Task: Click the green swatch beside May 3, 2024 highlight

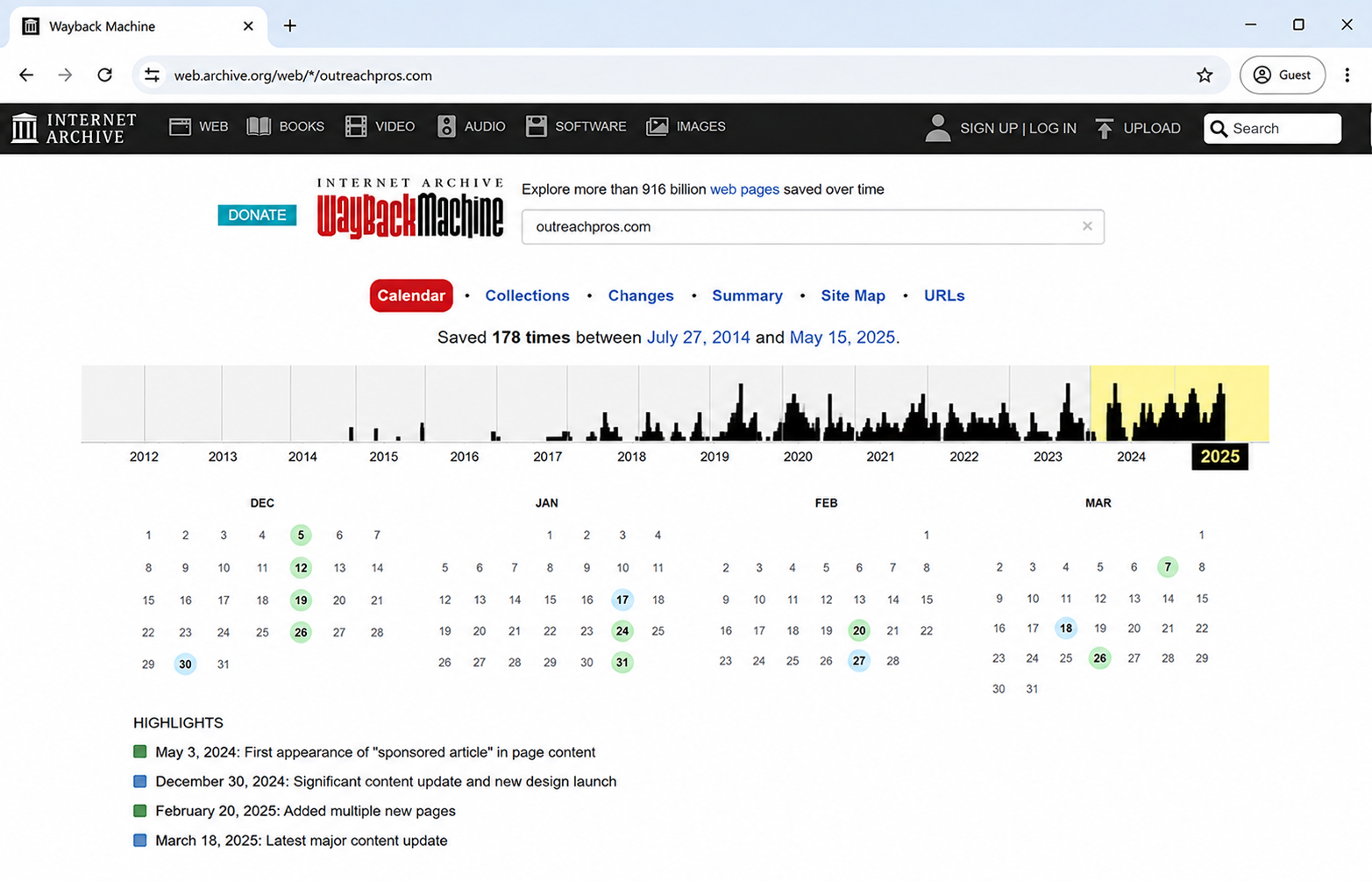Action: [x=140, y=751]
